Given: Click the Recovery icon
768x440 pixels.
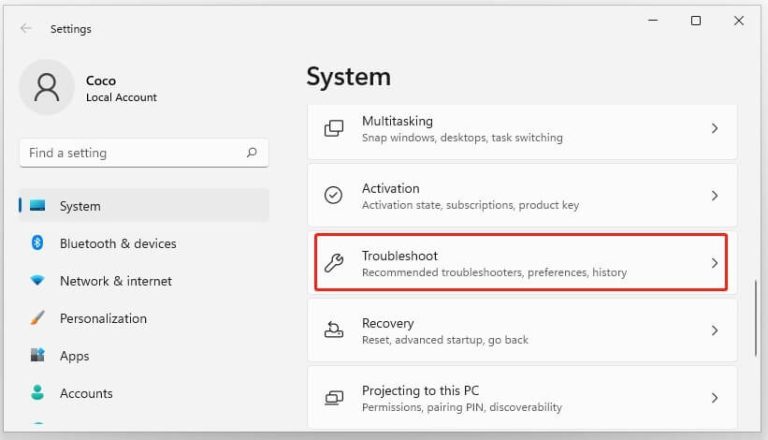Looking at the screenshot, I should (x=334, y=330).
